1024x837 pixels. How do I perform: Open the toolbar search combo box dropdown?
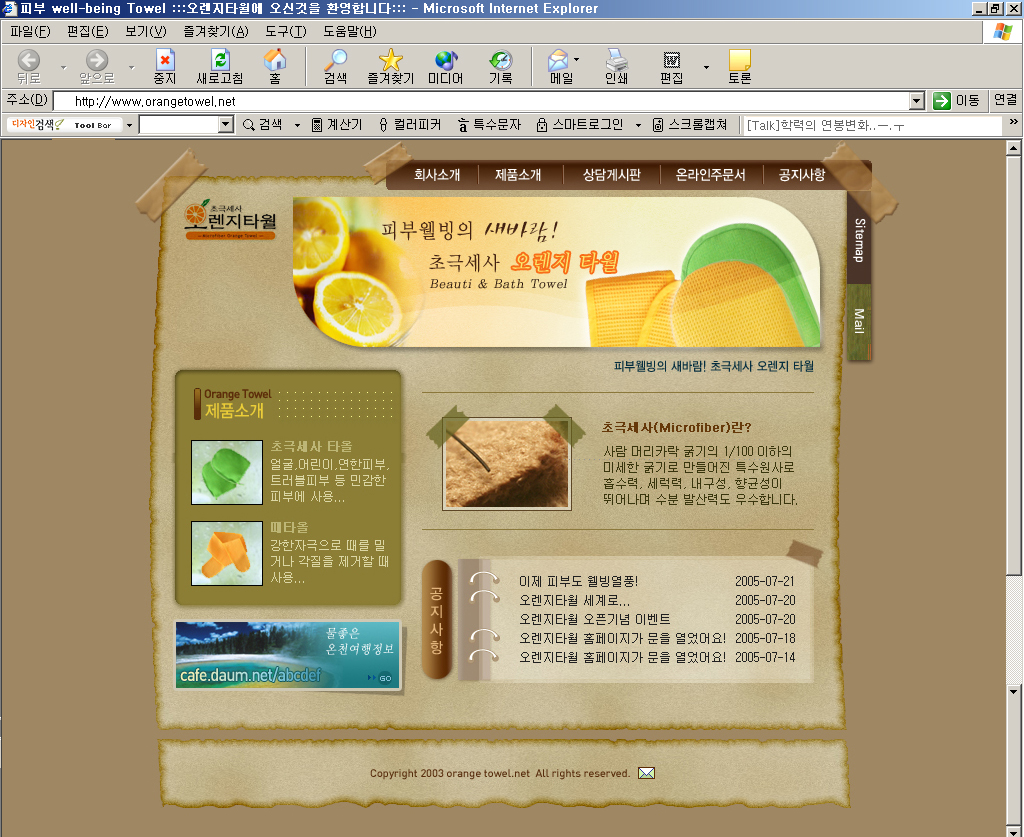(225, 125)
